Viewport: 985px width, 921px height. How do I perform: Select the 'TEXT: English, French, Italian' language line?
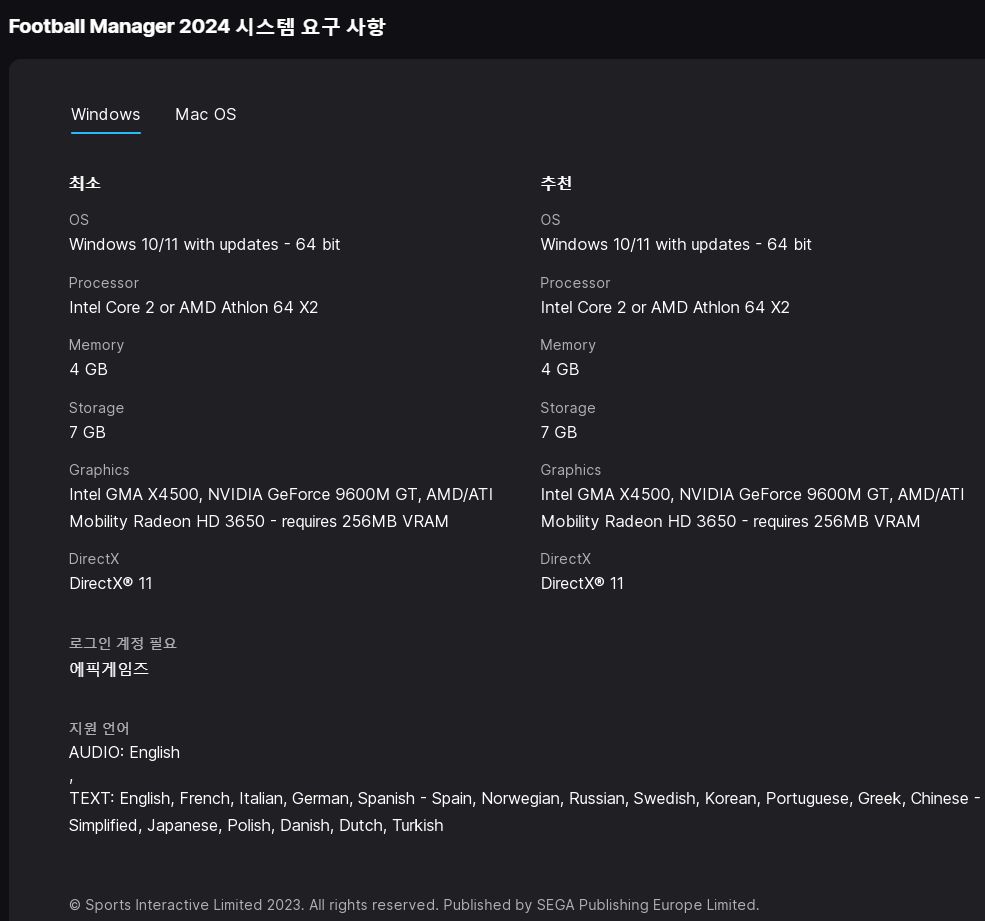[x=525, y=798]
